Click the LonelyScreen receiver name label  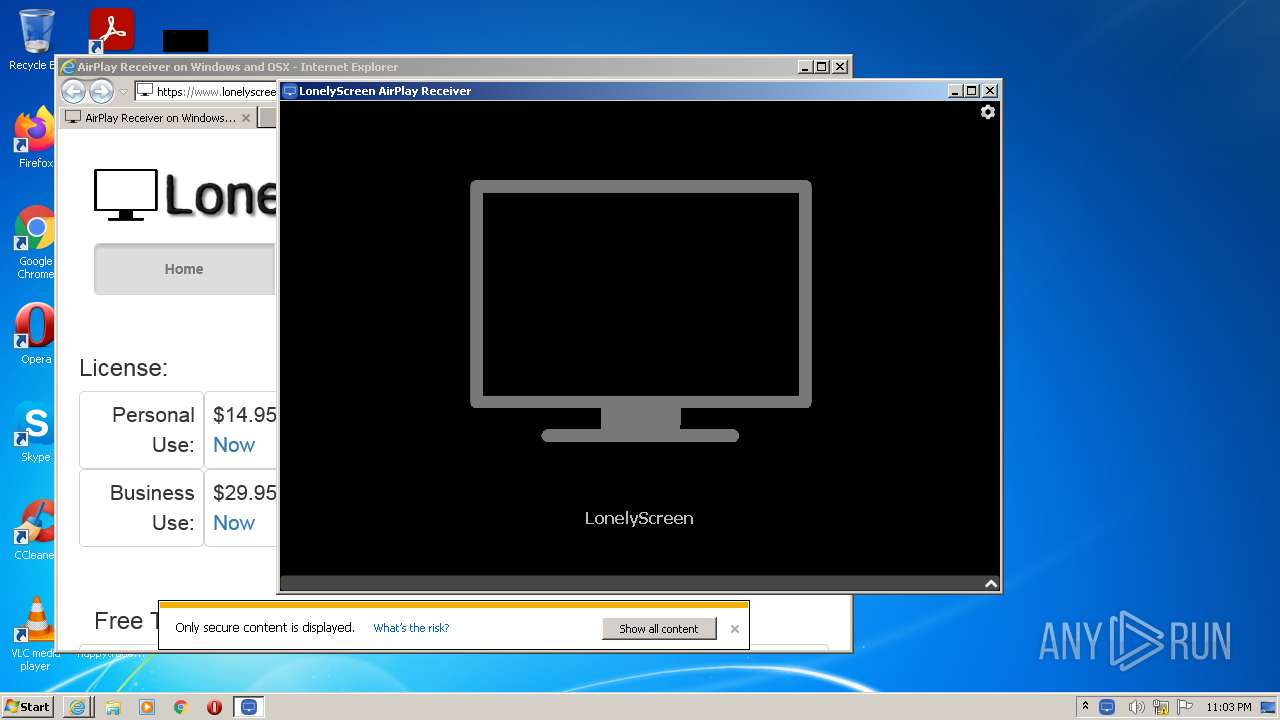(639, 518)
